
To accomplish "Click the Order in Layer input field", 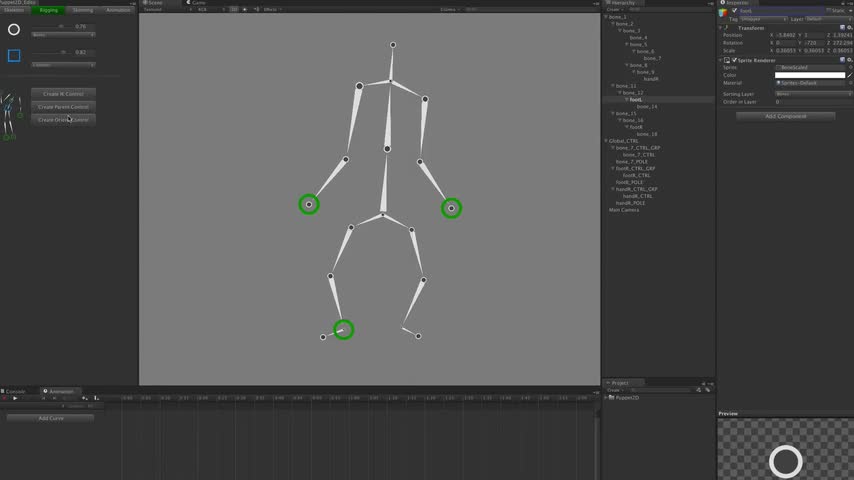I will tap(813, 102).
